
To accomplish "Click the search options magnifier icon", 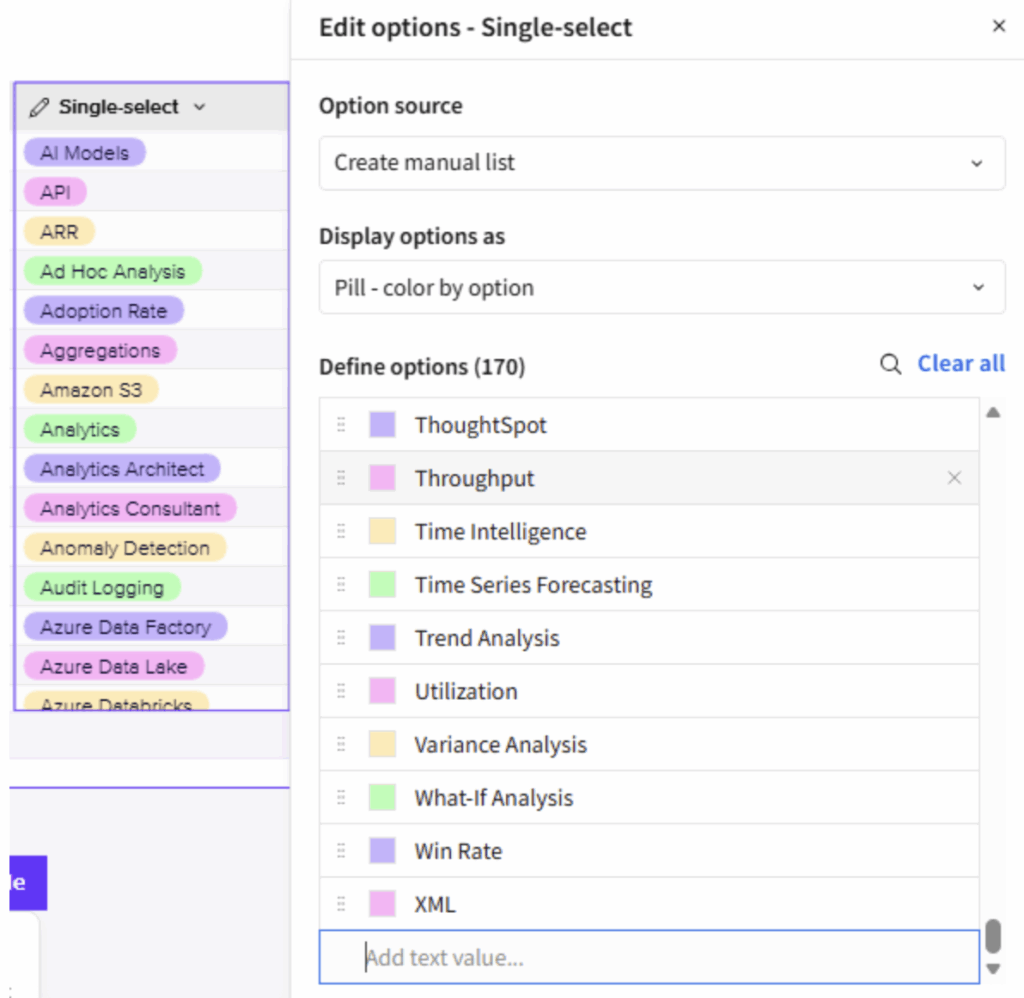I will coord(890,365).
